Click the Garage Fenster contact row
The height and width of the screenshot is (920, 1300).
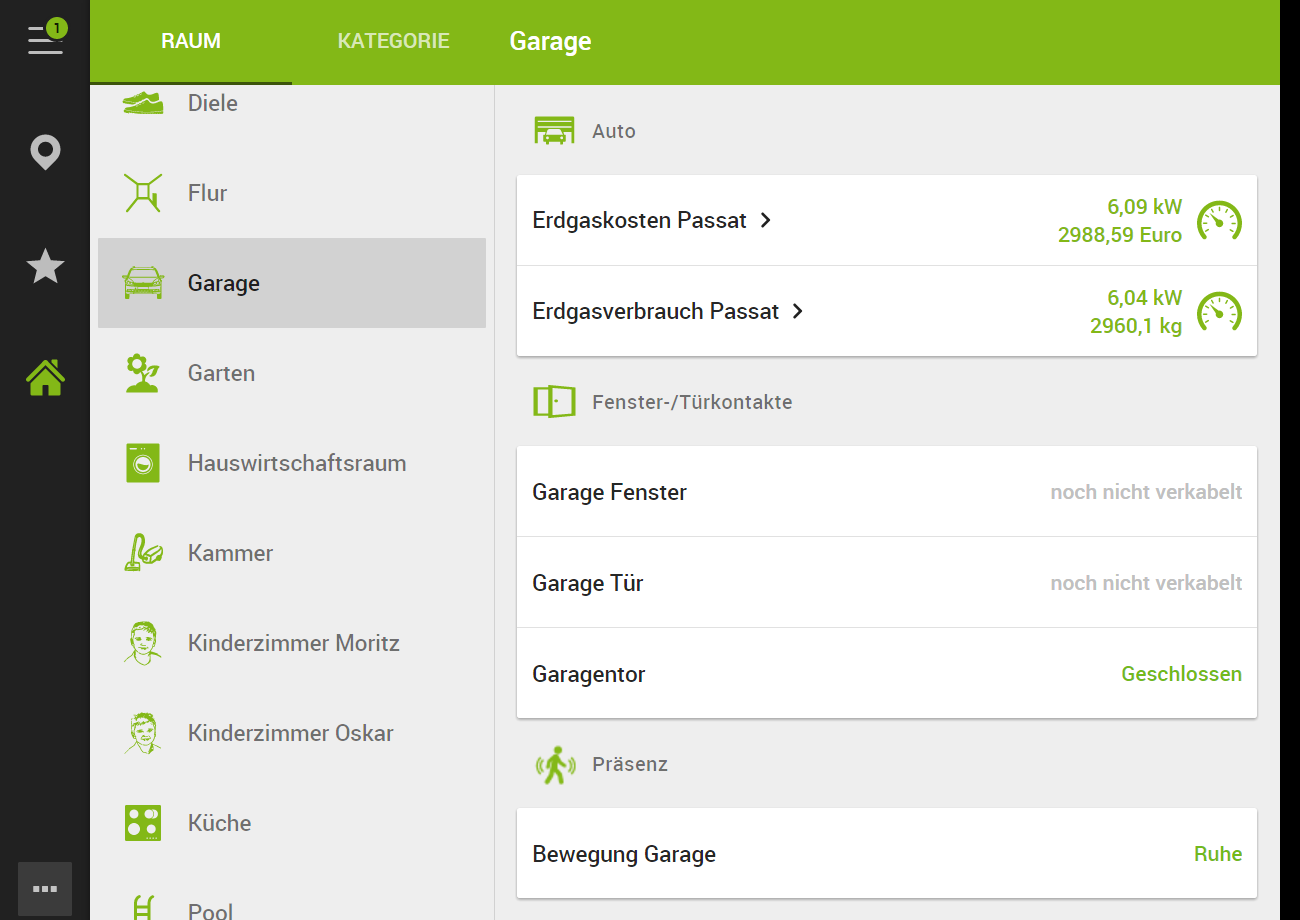(886, 492)
